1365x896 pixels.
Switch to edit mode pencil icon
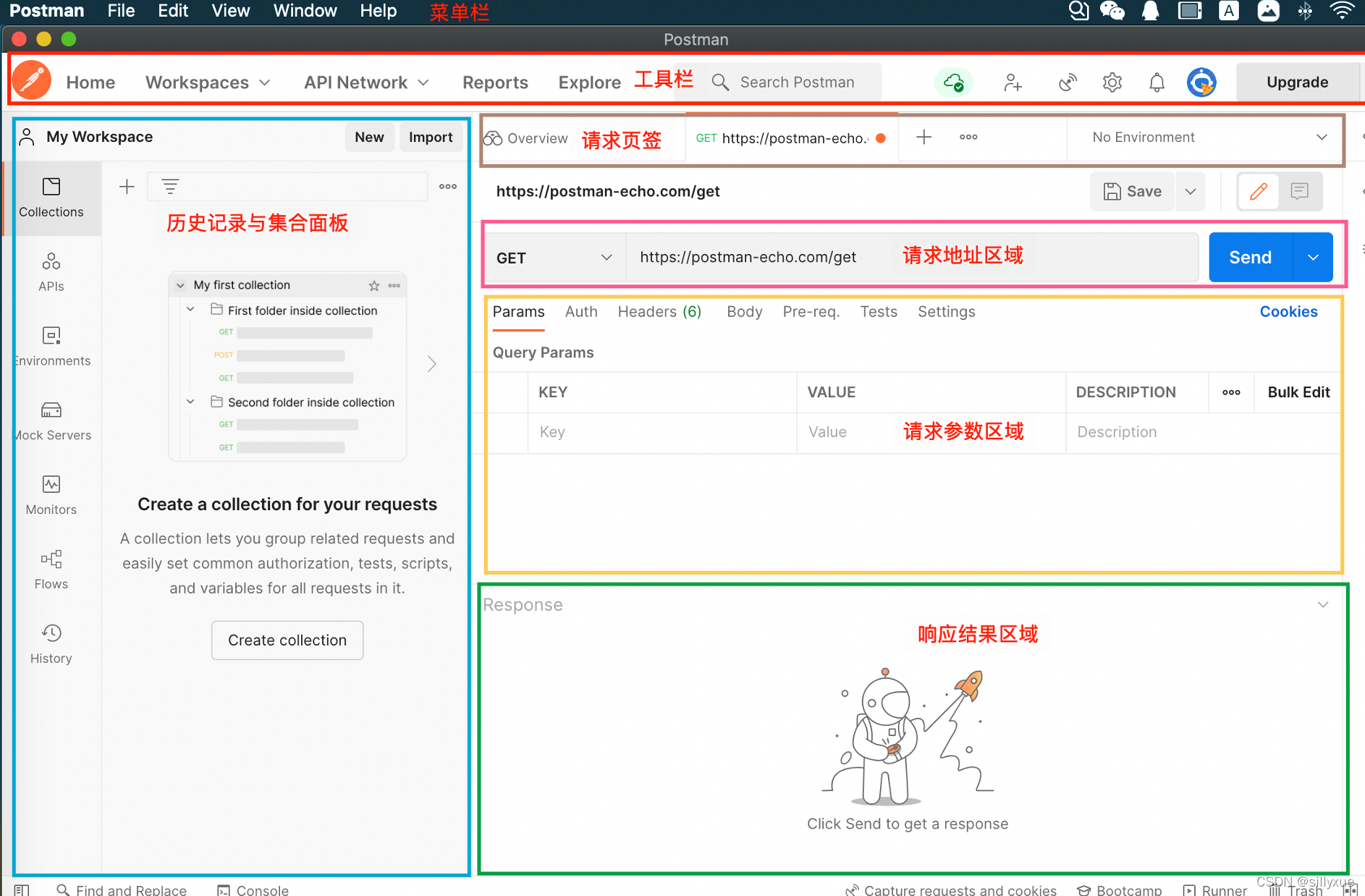click(1259, 191)
